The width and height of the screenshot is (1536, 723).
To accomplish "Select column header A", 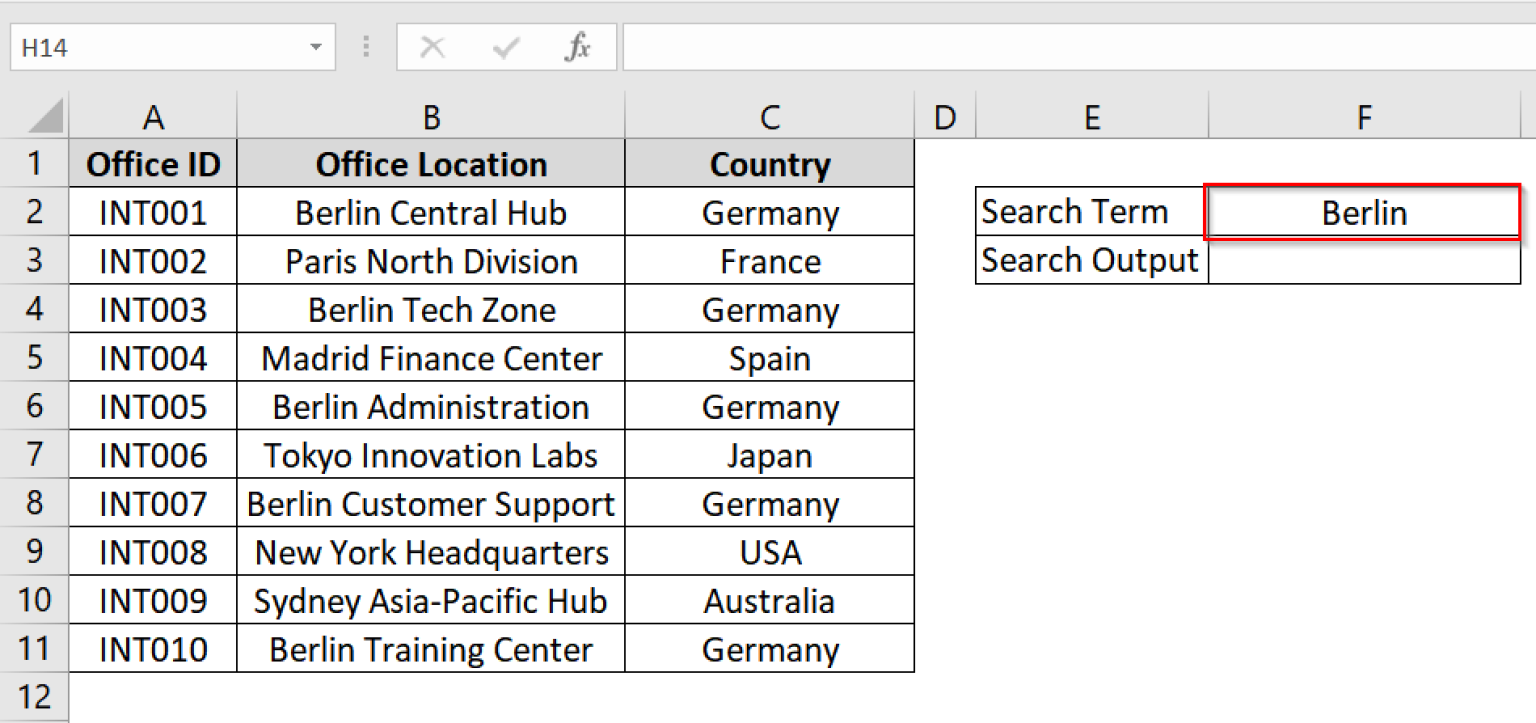I will tap(153, 115).
